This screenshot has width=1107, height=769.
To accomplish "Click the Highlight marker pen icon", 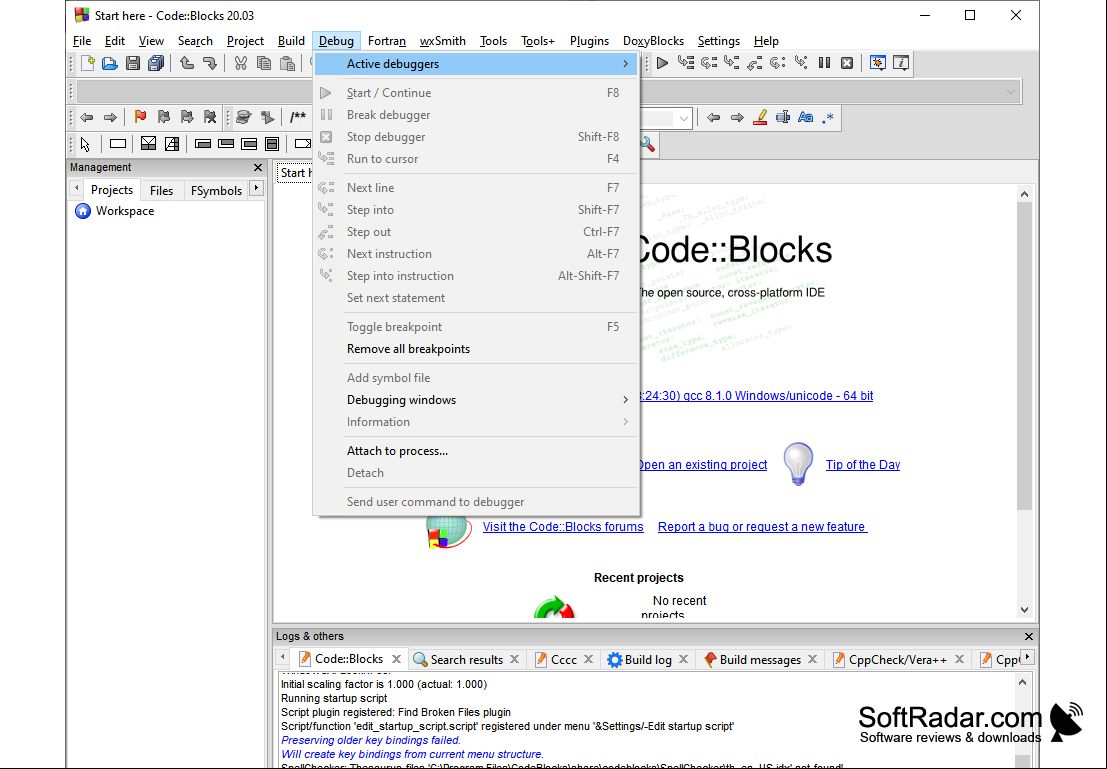I will [x=760, y=117].
